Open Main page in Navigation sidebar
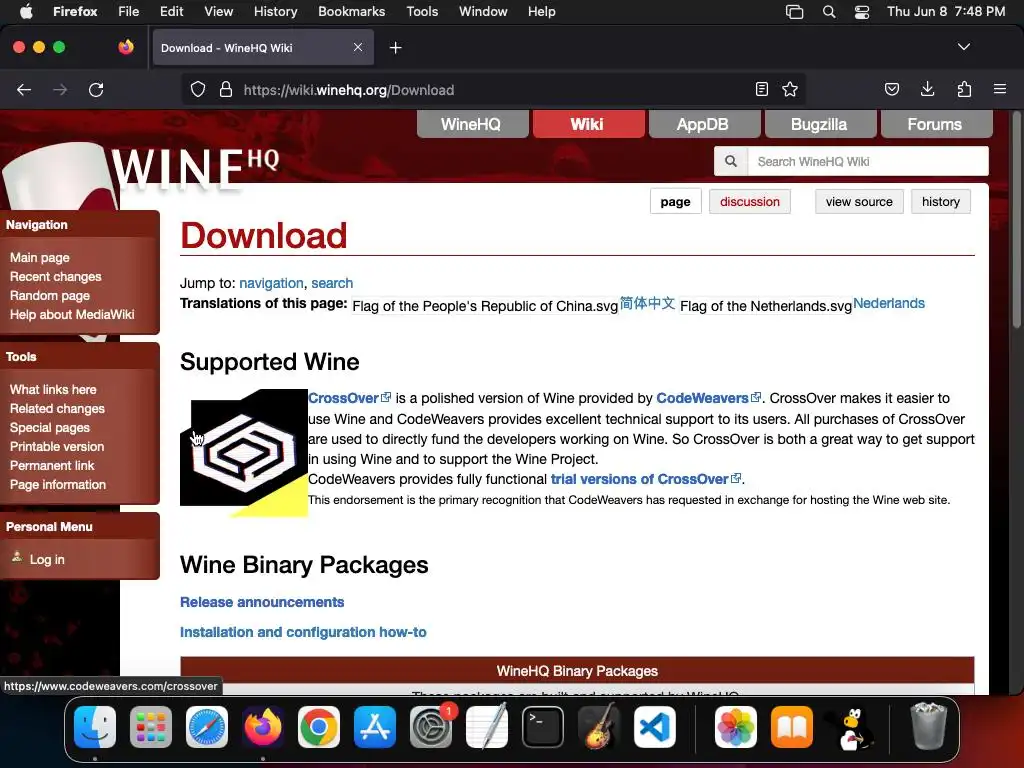Screen dimensions: 1024x768 click(39, 257)
